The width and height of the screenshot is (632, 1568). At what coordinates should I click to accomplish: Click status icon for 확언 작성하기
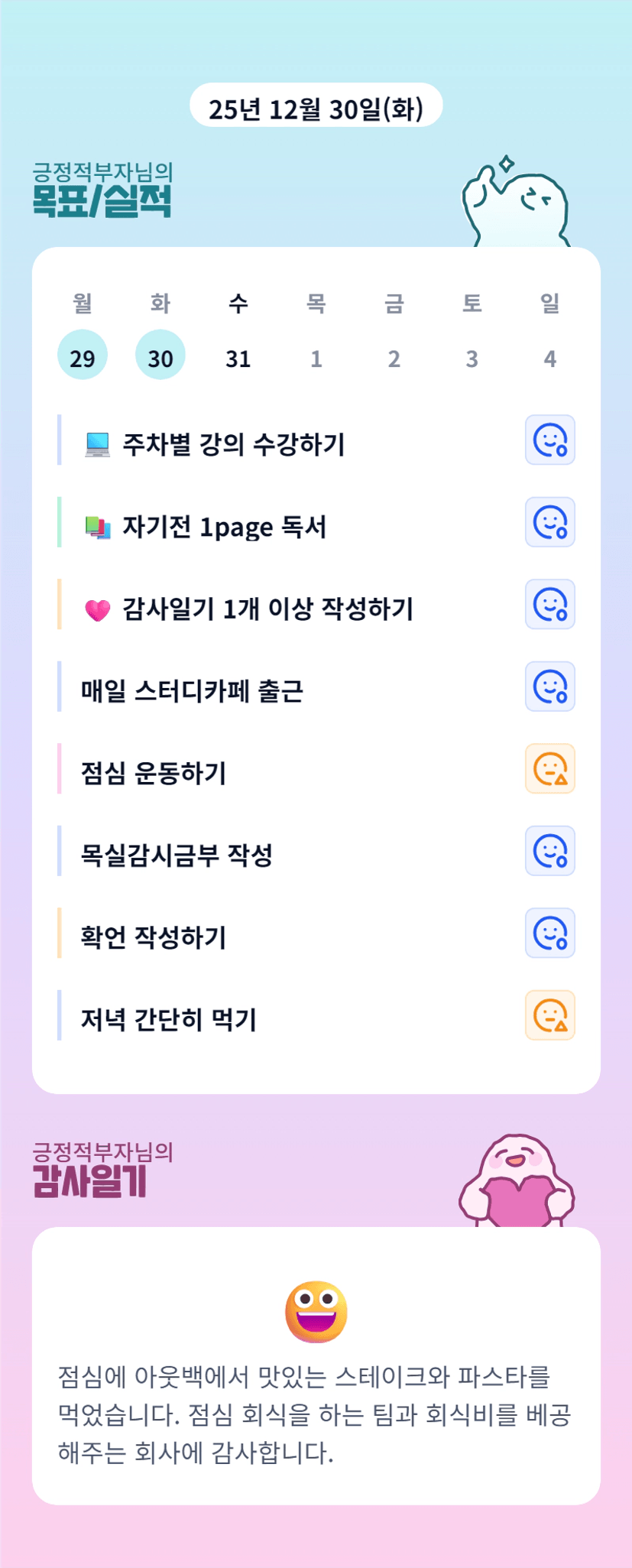(549, 933)
